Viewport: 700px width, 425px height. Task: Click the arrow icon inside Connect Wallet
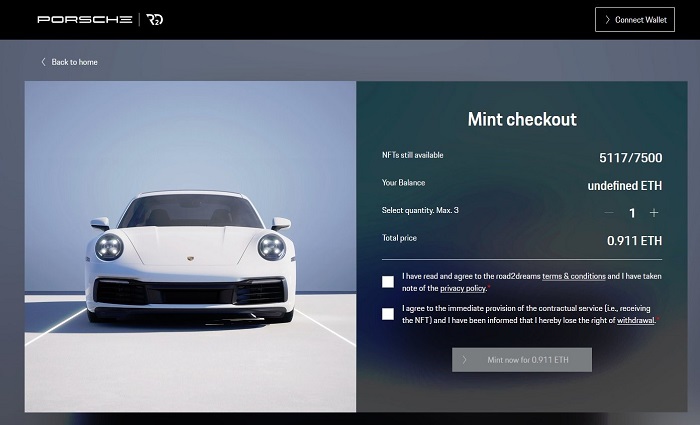click(608, 20)
